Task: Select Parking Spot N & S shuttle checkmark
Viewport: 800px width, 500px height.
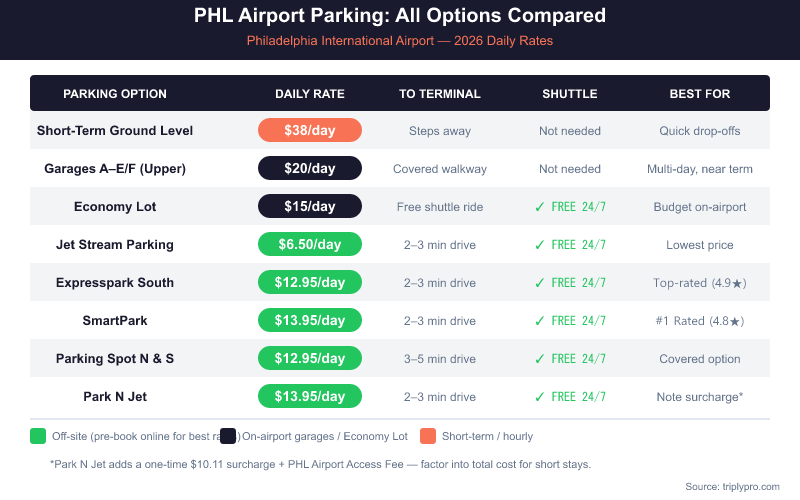Action: (539, 359)
